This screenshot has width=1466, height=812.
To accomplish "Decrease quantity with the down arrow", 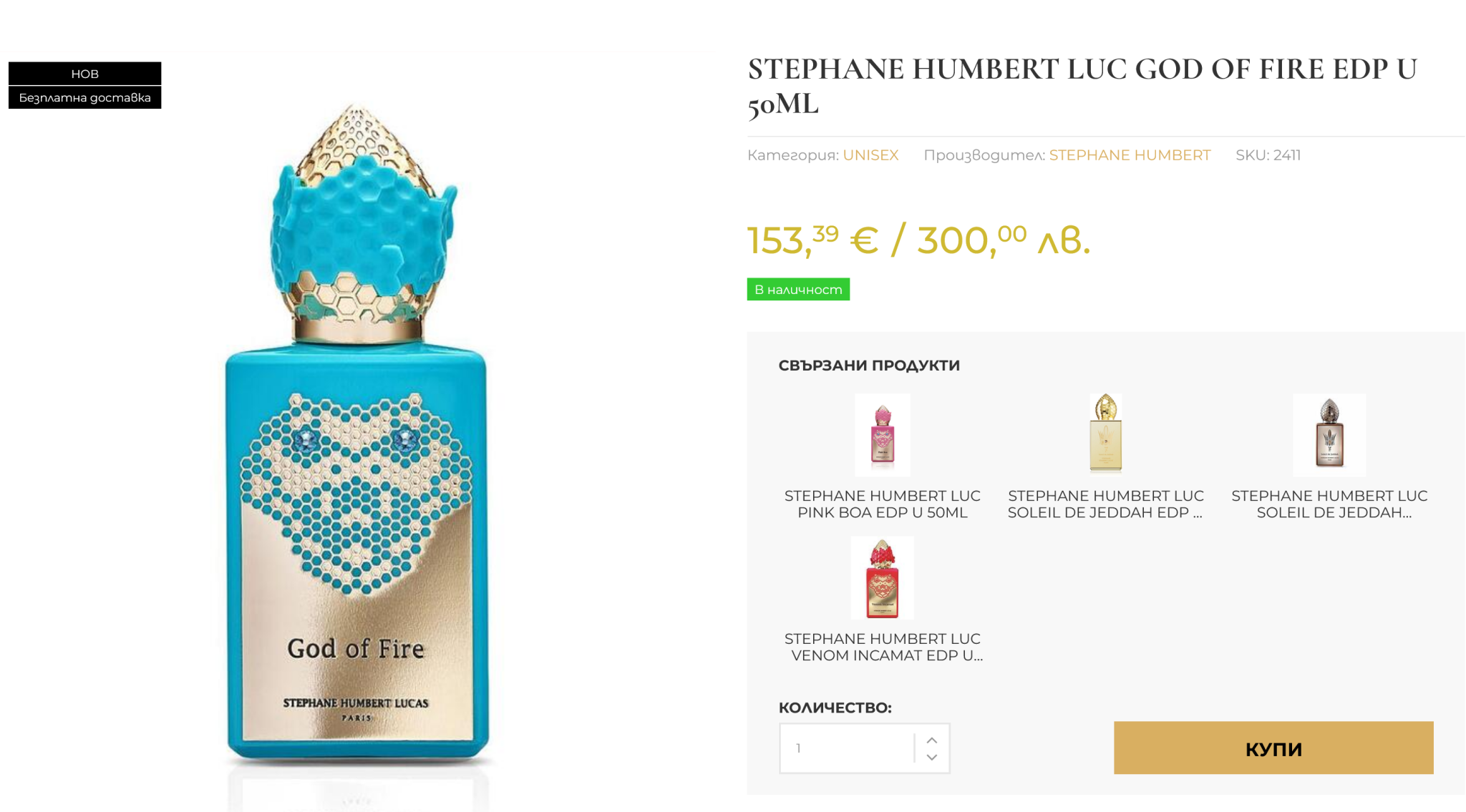I will coord(931,757).
